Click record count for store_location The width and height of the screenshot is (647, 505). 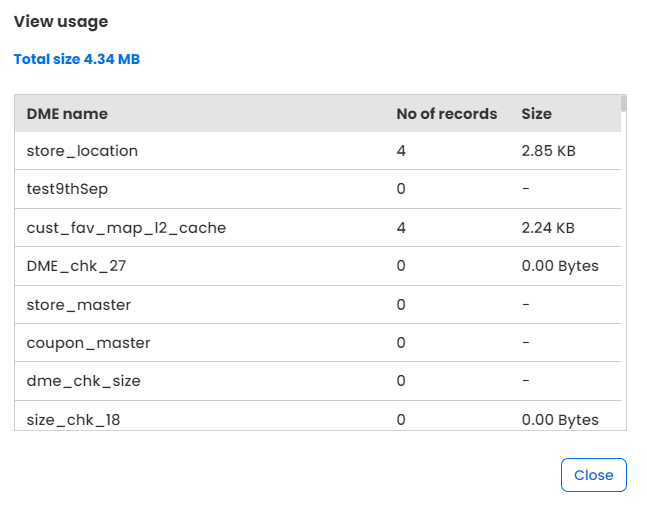click(x=401, y=151)
